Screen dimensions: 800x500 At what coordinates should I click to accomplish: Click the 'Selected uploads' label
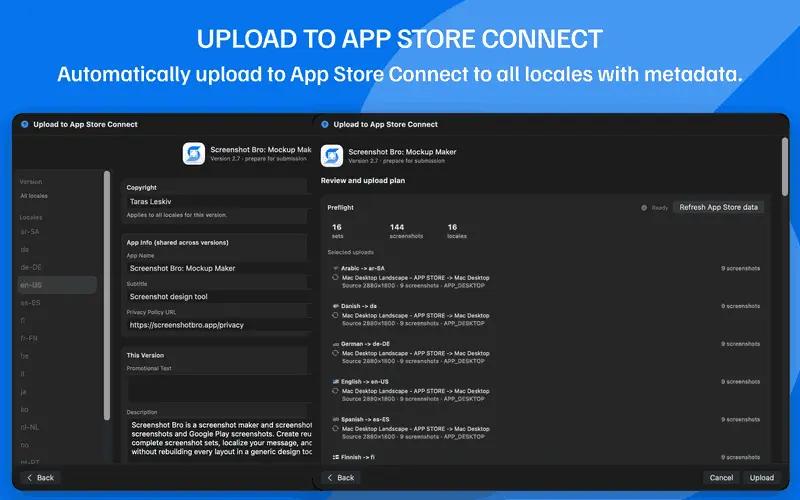coord(351,252)
